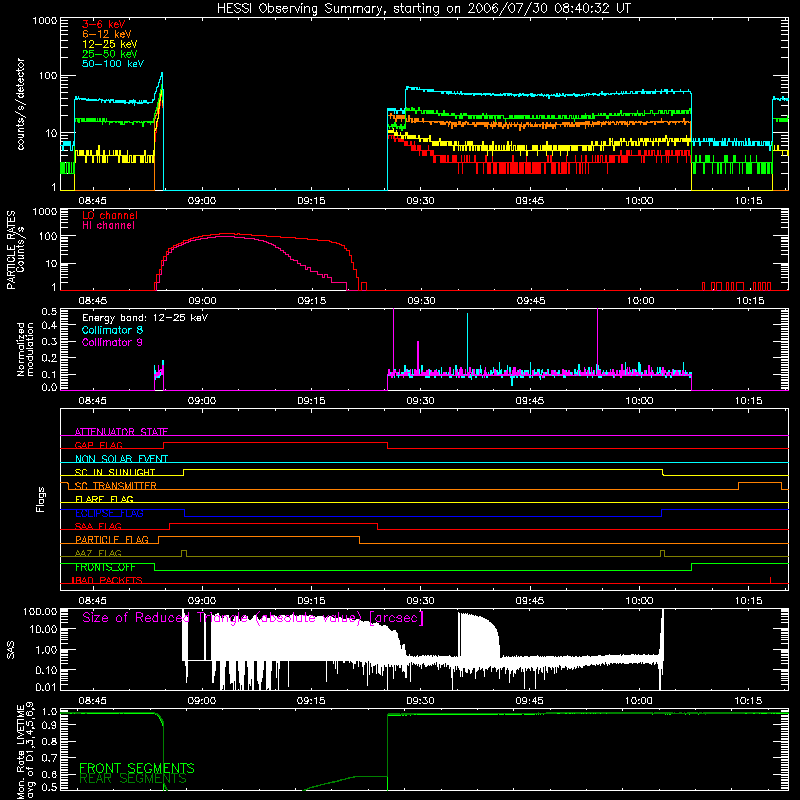Click the tall magenta Collimator 9 spike near 09:54
The height and width of the screenshot is (800, 800).
[597, 339]
